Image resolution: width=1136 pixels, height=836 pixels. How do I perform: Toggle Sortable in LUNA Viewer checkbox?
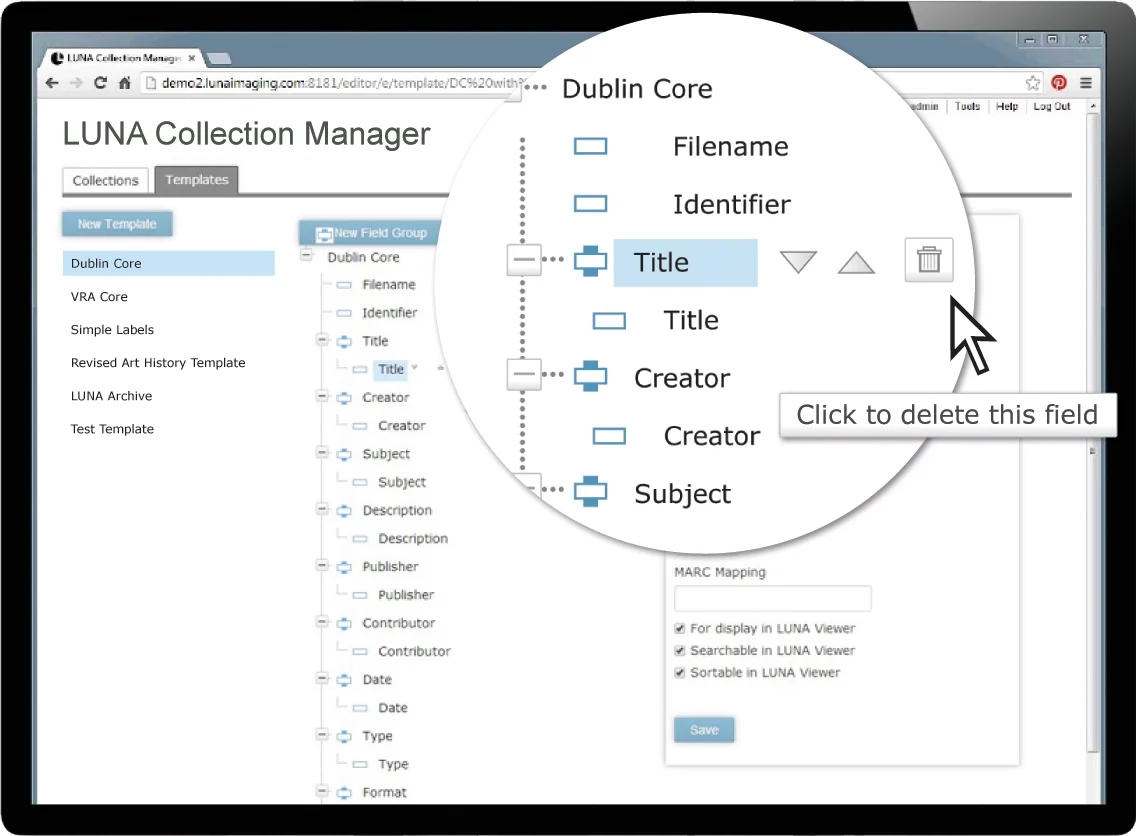[x=680, y=672]
